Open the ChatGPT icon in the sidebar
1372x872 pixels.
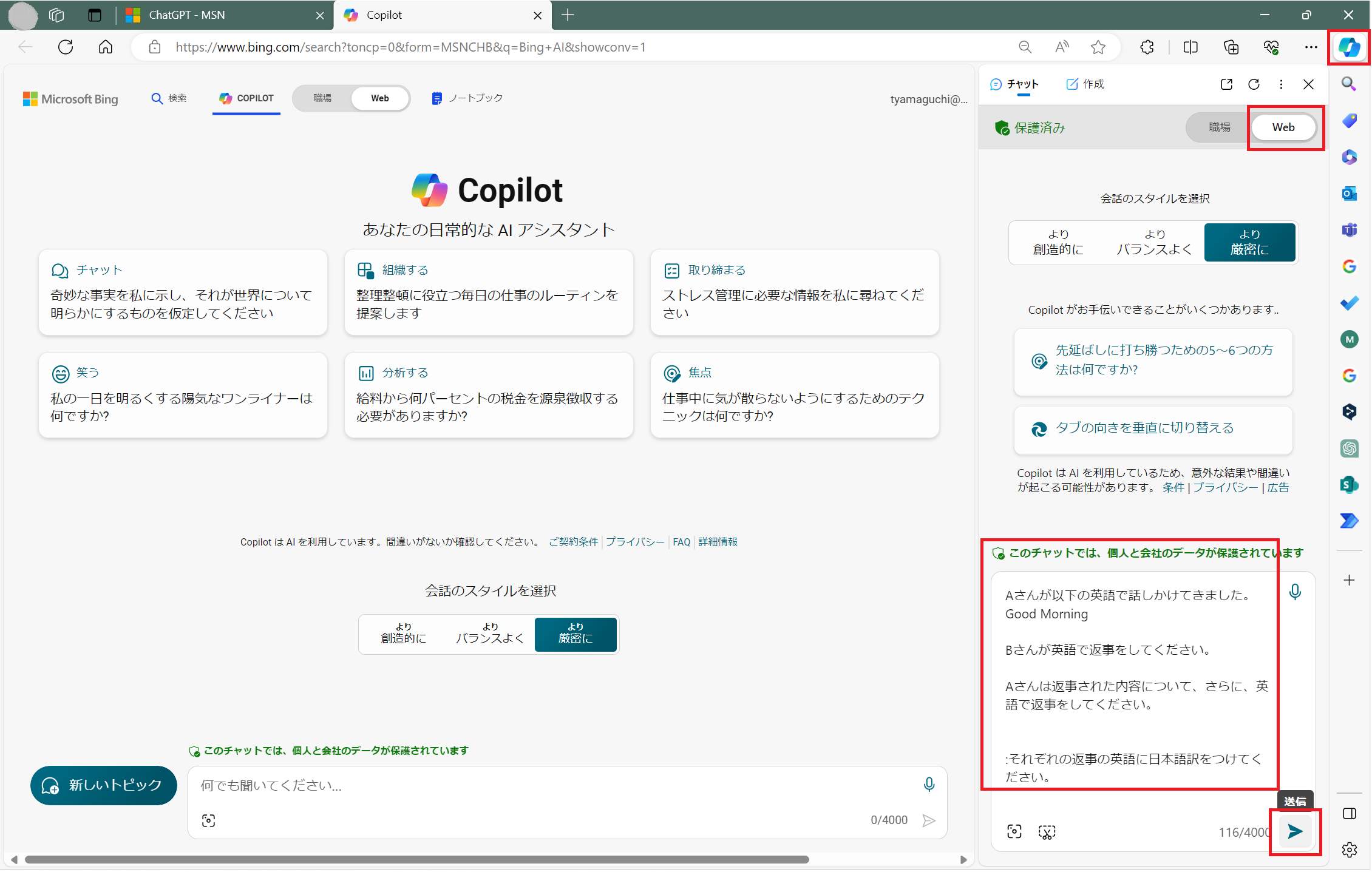pos(1349,448)
